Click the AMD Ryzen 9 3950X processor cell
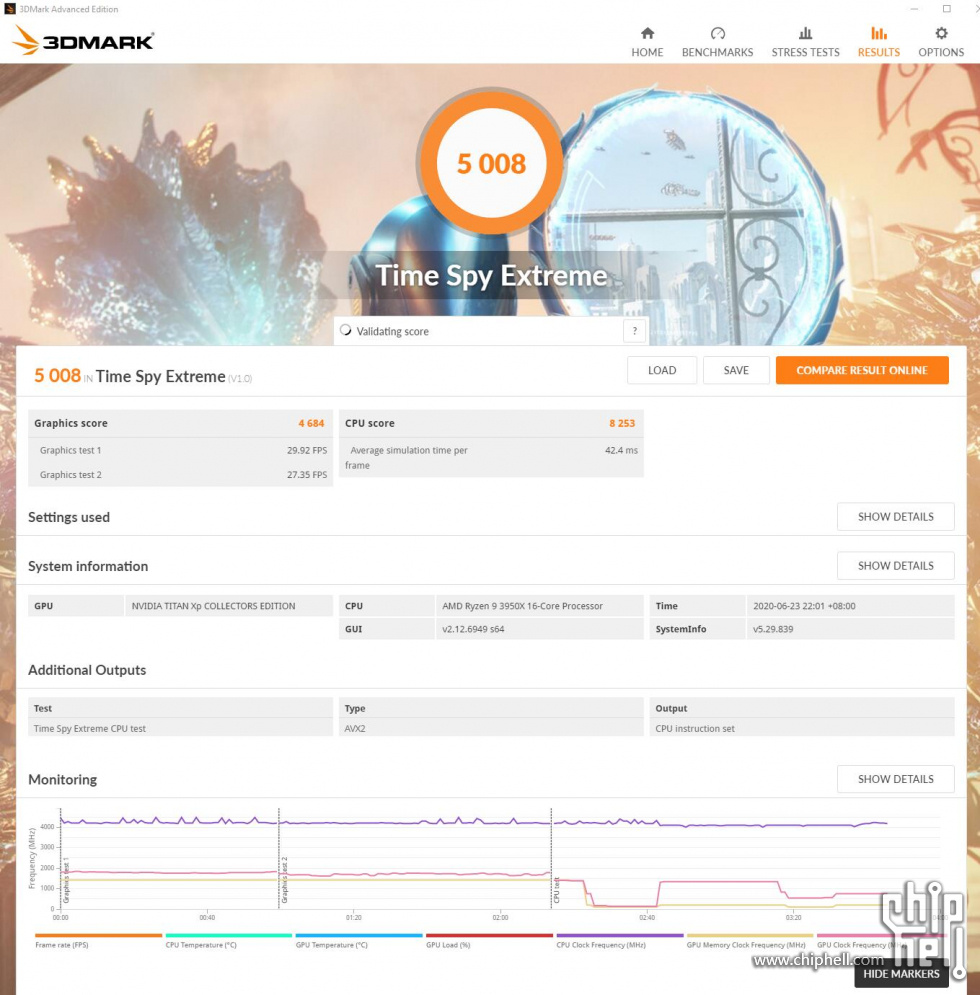This screenshot has height=995, width=980. (x=540, y=606)
